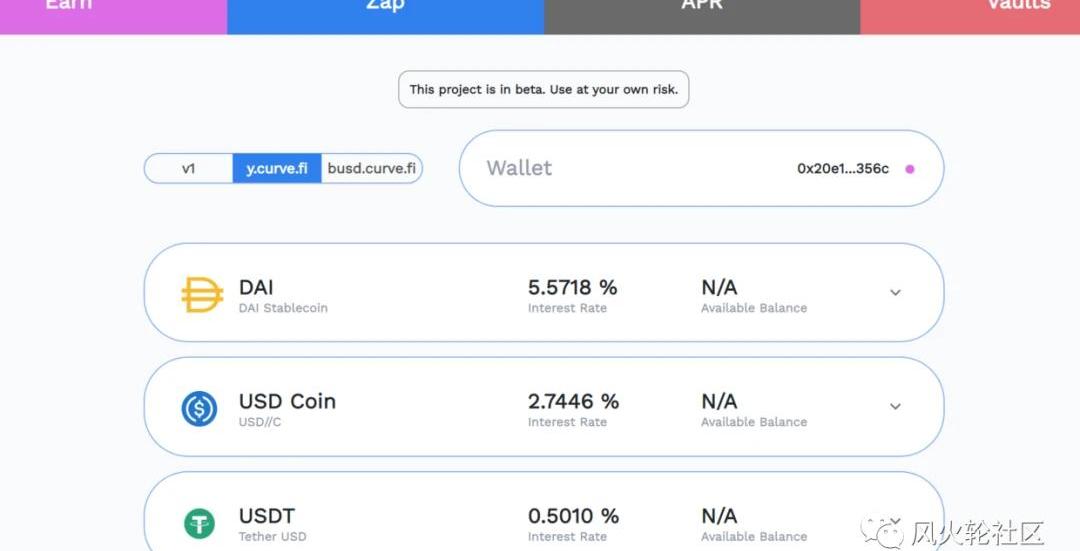
Task: Click the DAI available balance value
Action: [719, 288]
